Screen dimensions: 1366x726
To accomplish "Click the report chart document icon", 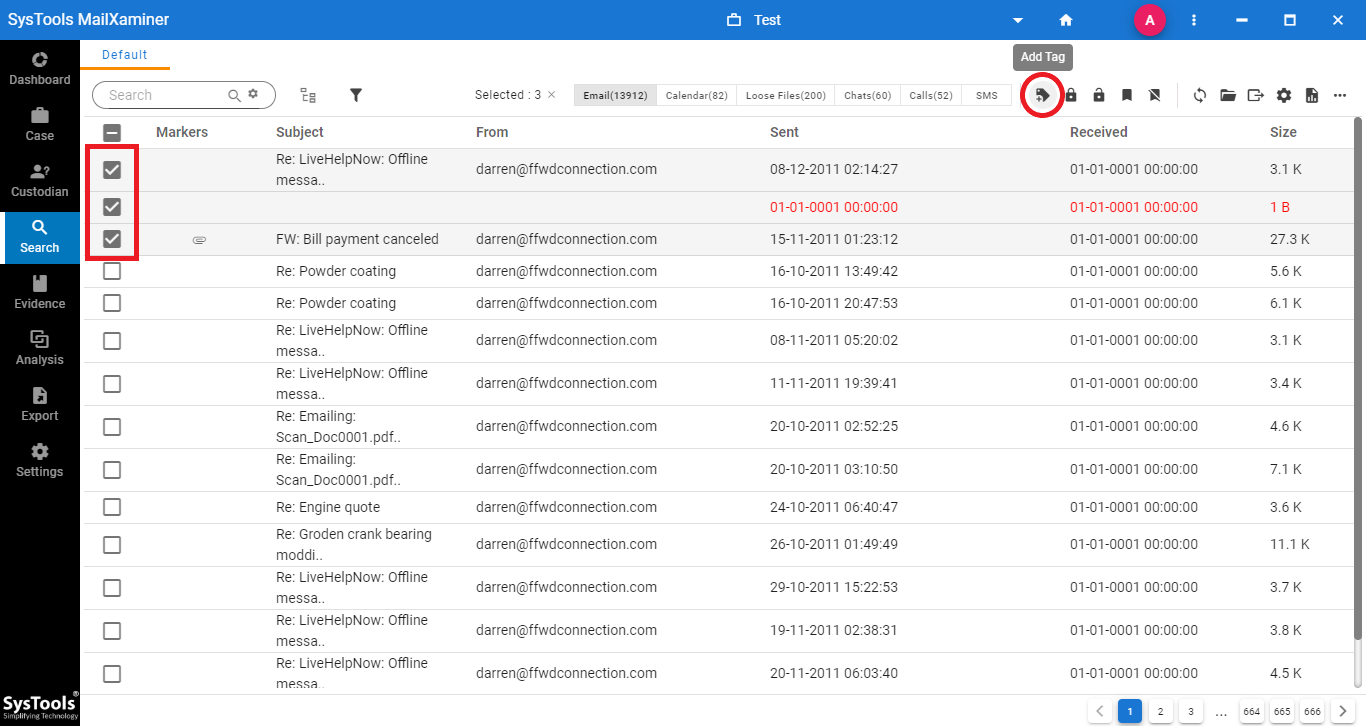I will 1312,95.
